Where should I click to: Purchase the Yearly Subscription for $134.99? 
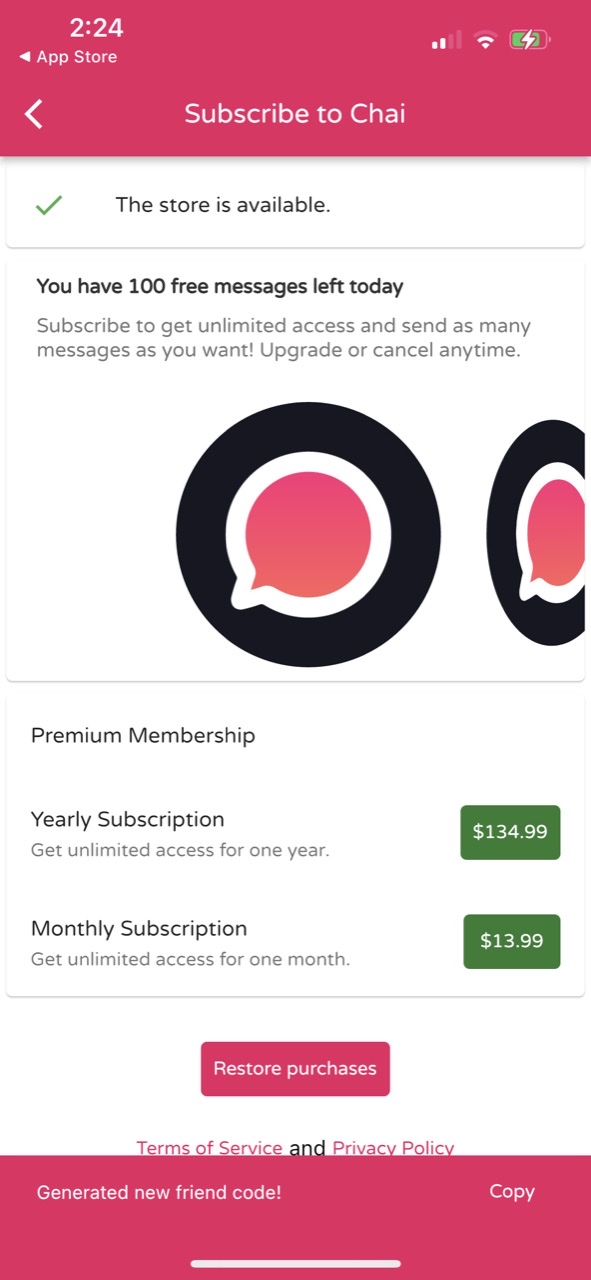click(x=510, y=832)
